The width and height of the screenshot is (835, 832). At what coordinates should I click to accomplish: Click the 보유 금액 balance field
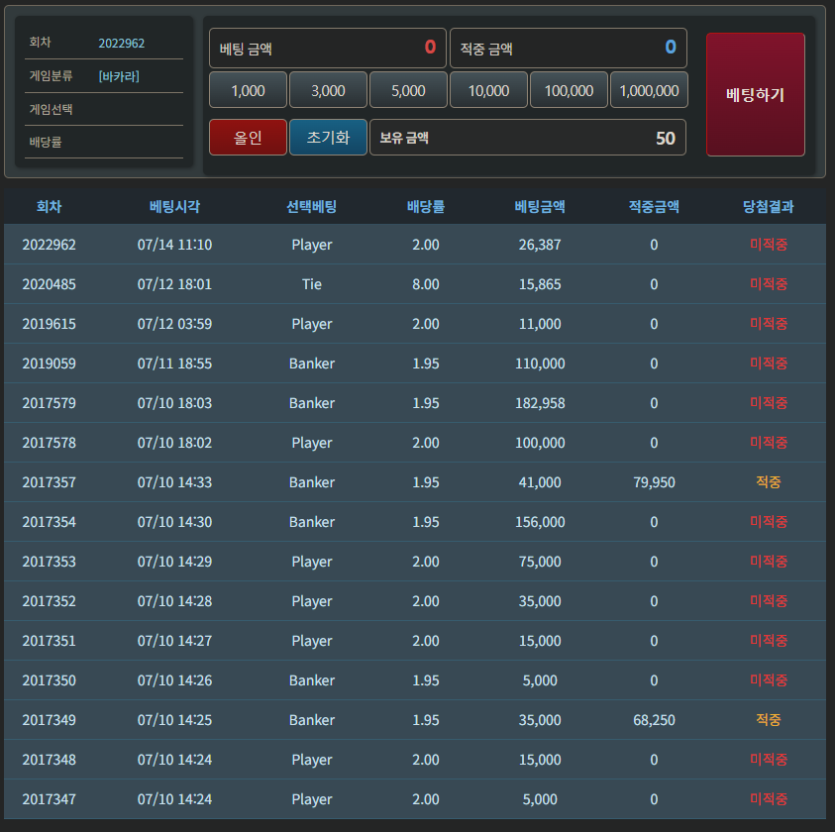tap(528, 137)
